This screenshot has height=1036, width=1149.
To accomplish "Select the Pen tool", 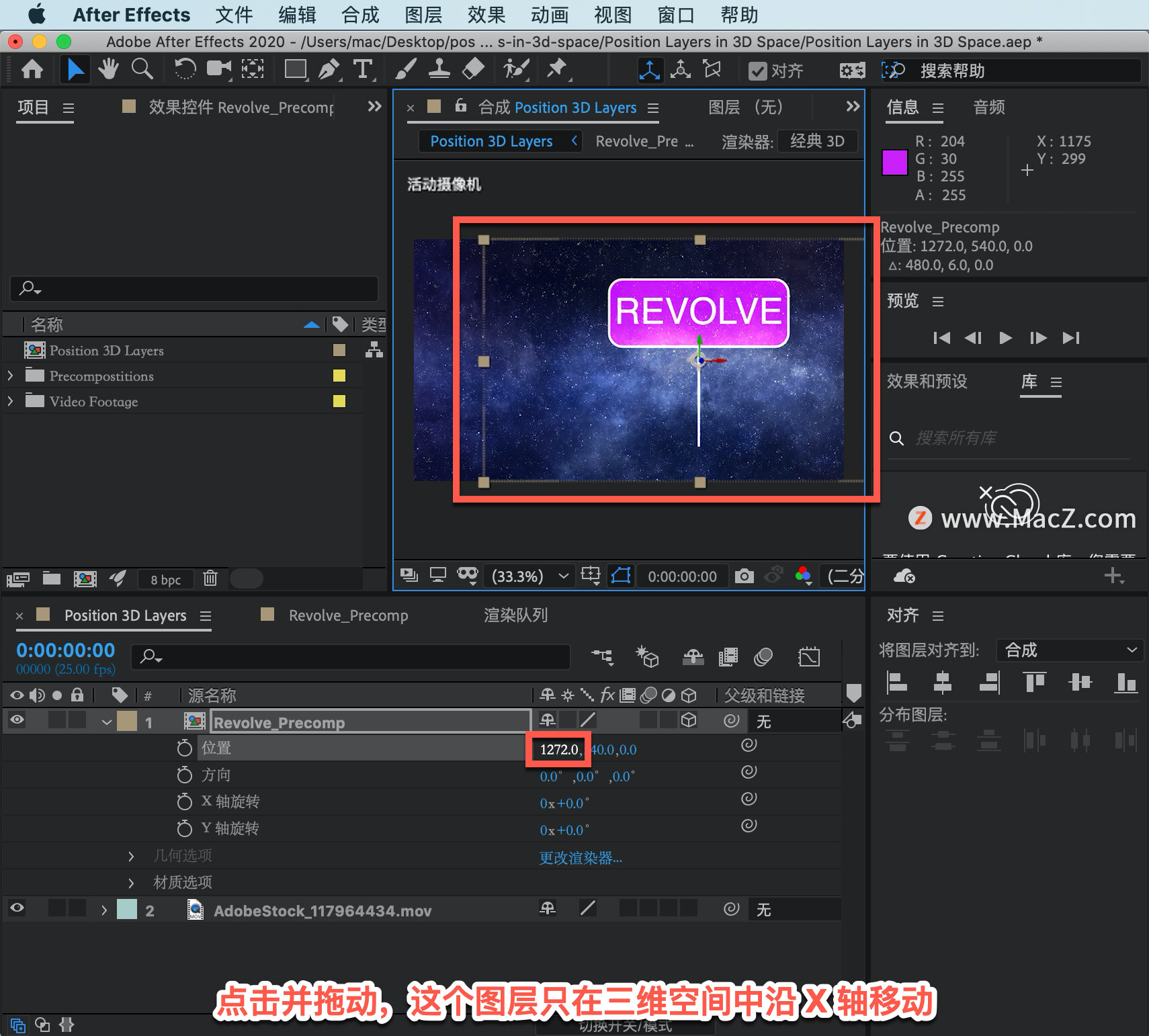I will point(329,69).
